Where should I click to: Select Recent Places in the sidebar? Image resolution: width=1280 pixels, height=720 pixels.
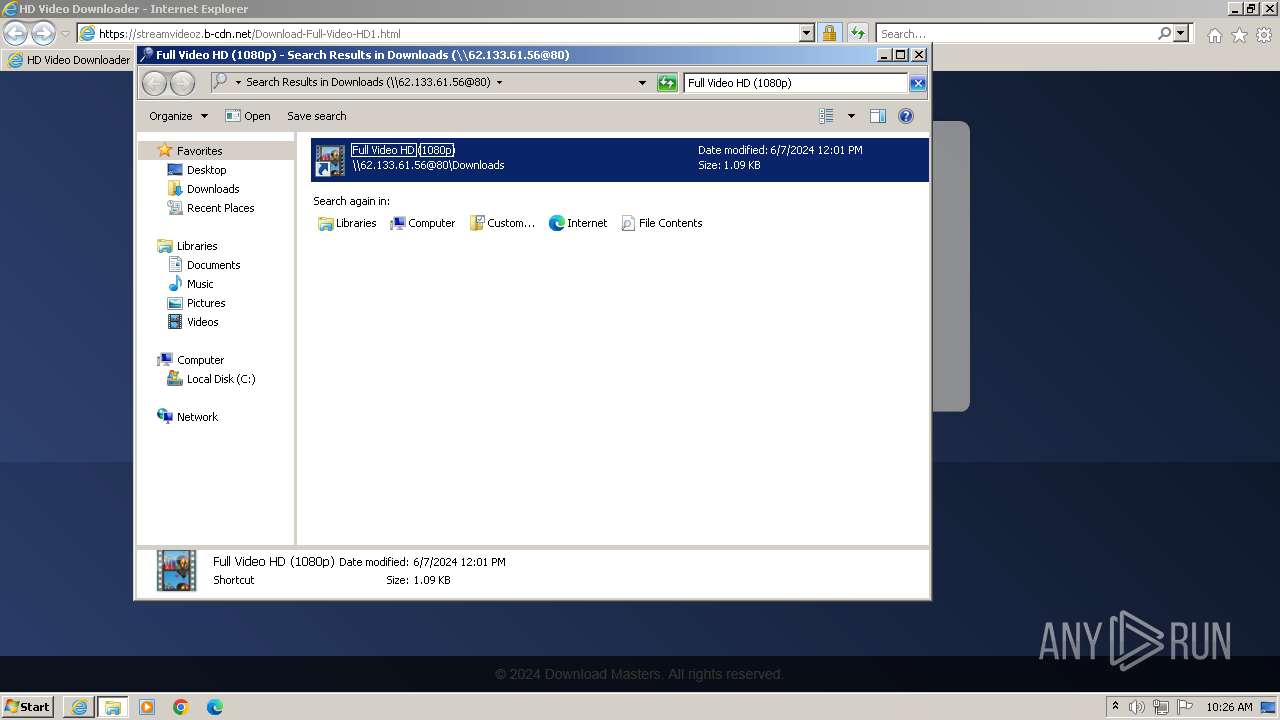220,208
